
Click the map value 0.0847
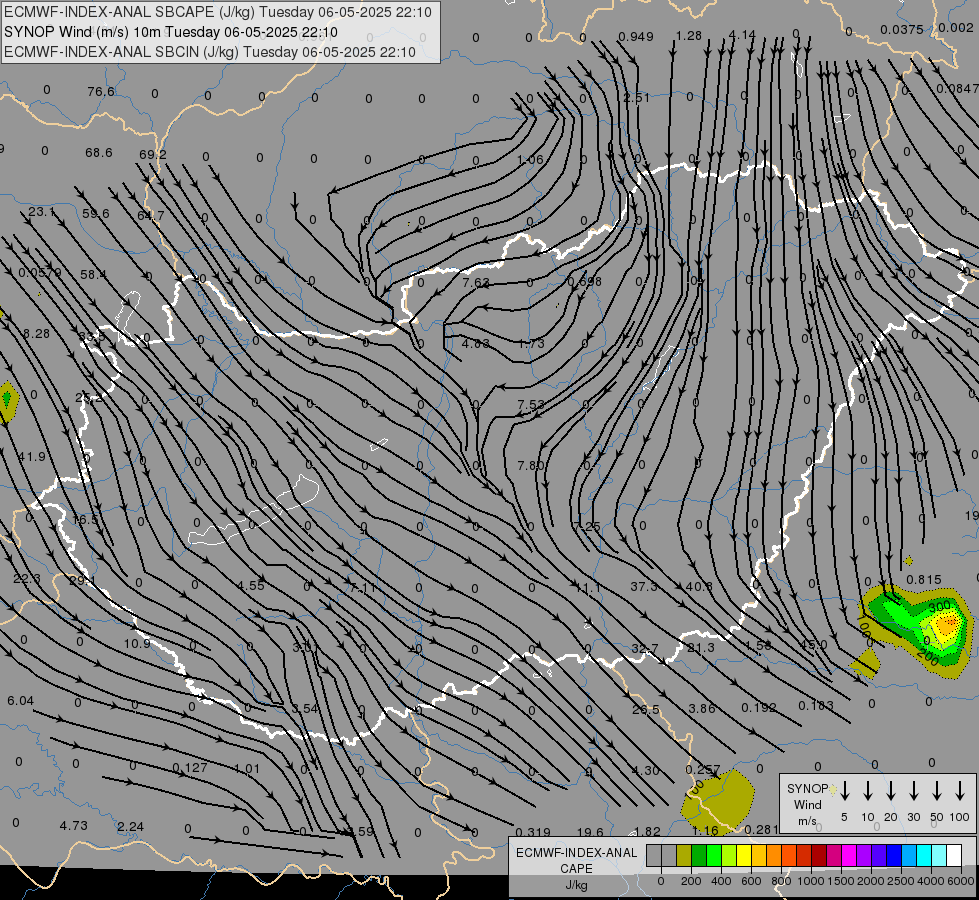(957, 89)
